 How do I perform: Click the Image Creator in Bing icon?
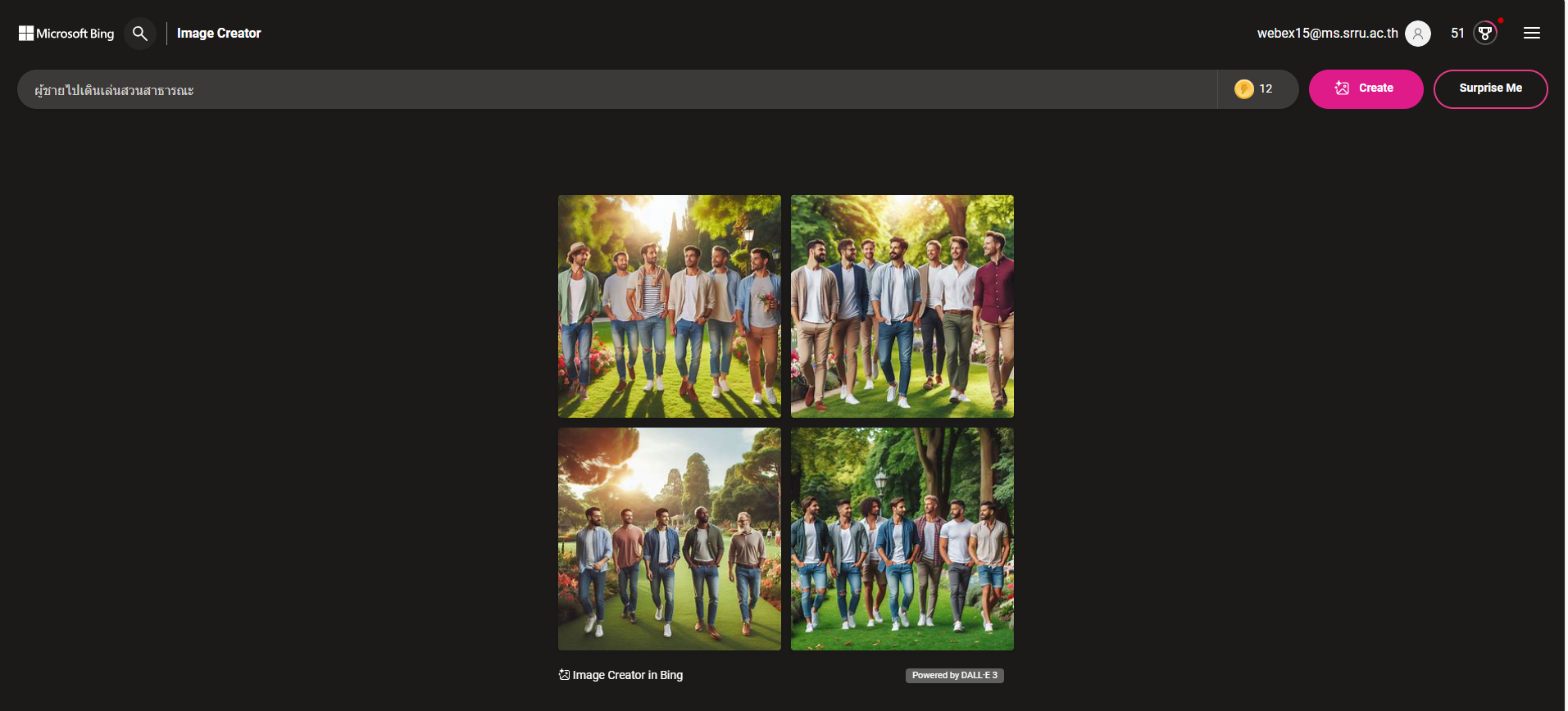point(564,675)
